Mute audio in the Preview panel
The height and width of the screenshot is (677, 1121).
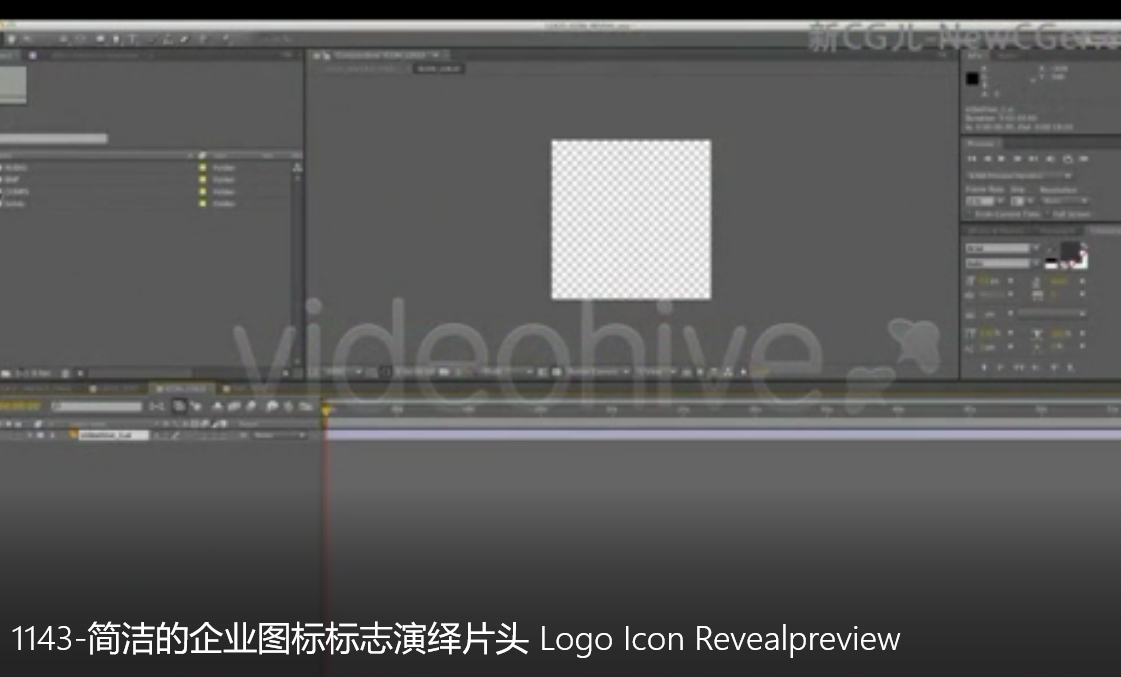pos(1050,159)
